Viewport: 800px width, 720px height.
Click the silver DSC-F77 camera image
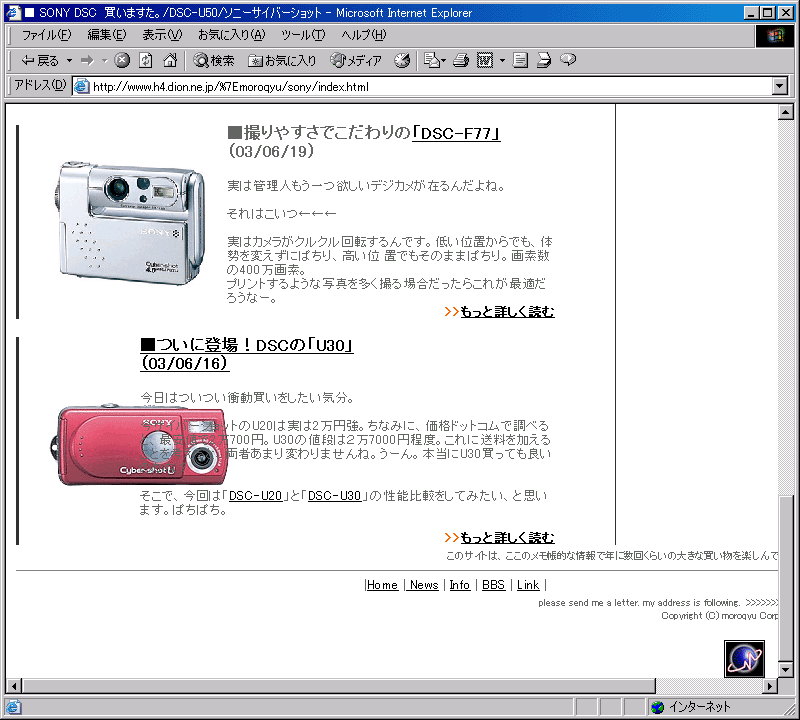pos(130,222)
